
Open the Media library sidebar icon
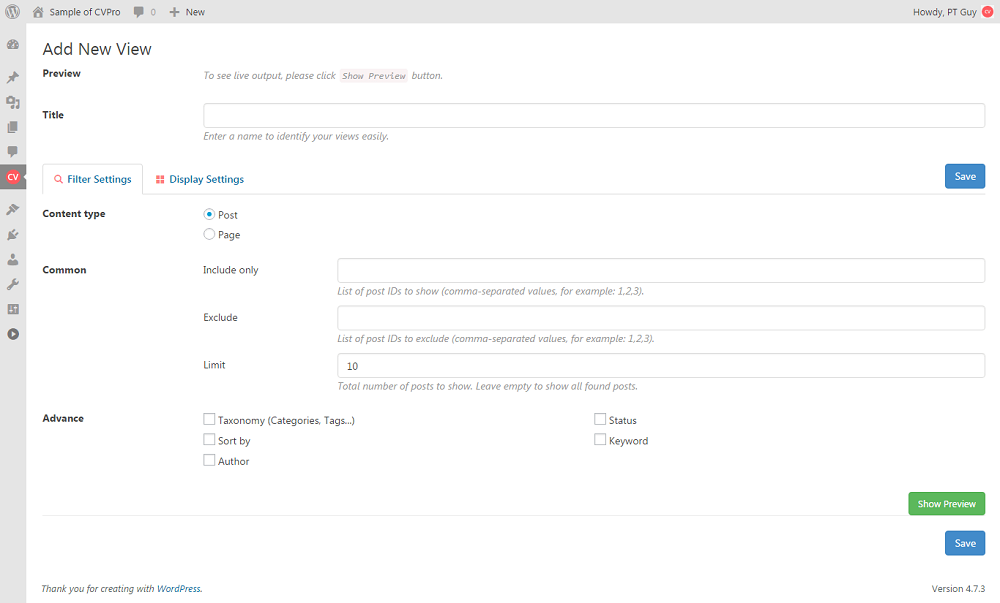(x=13, y=102)
